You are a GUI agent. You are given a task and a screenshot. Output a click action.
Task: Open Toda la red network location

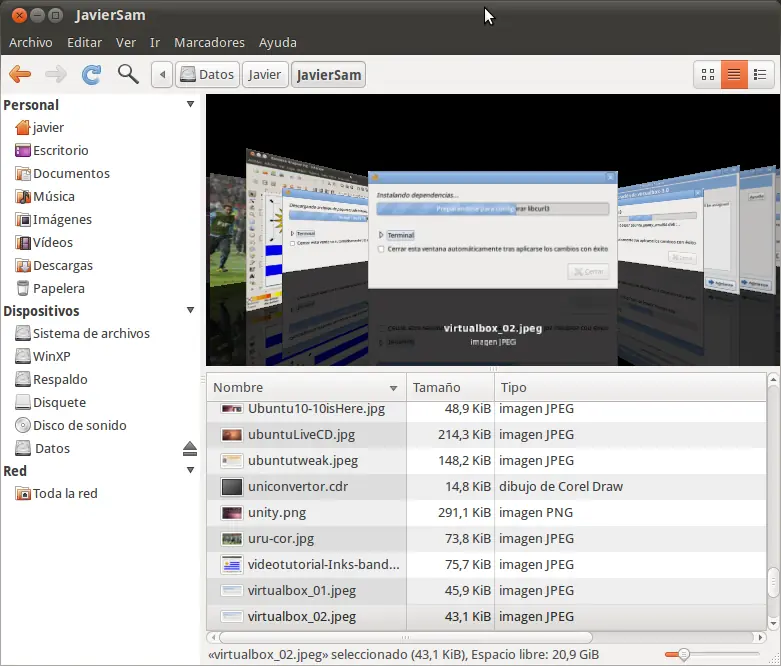65,493
